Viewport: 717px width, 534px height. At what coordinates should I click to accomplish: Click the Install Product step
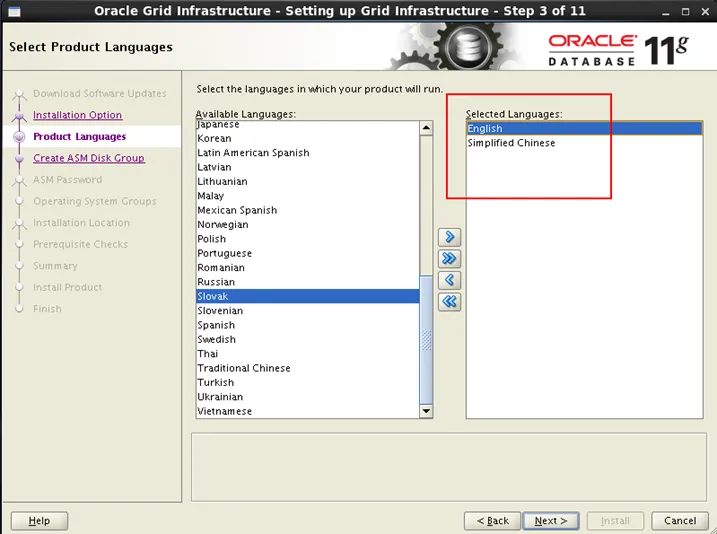pos(68,287)
